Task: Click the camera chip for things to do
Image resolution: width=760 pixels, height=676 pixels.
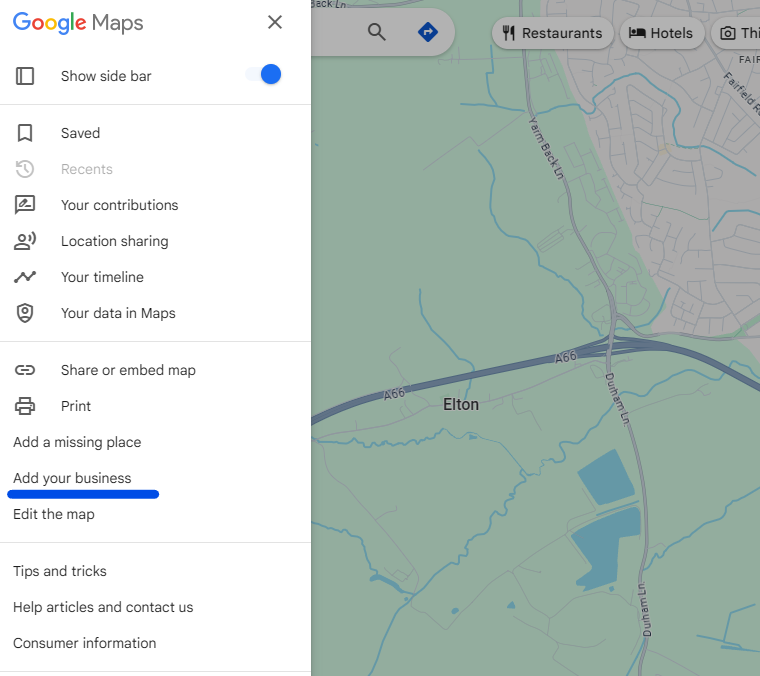Action: [735, 33]
